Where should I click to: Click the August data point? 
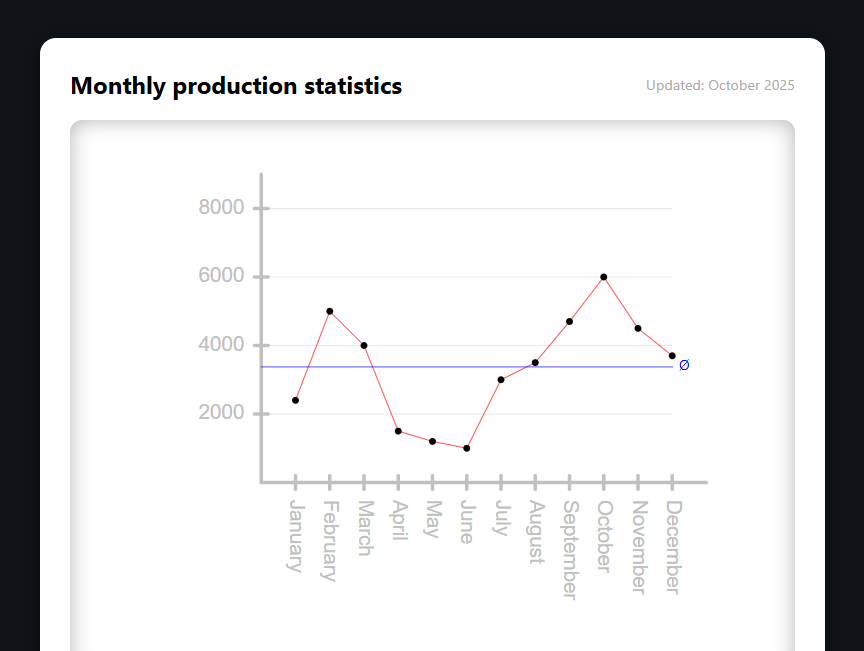click(535, 362)
